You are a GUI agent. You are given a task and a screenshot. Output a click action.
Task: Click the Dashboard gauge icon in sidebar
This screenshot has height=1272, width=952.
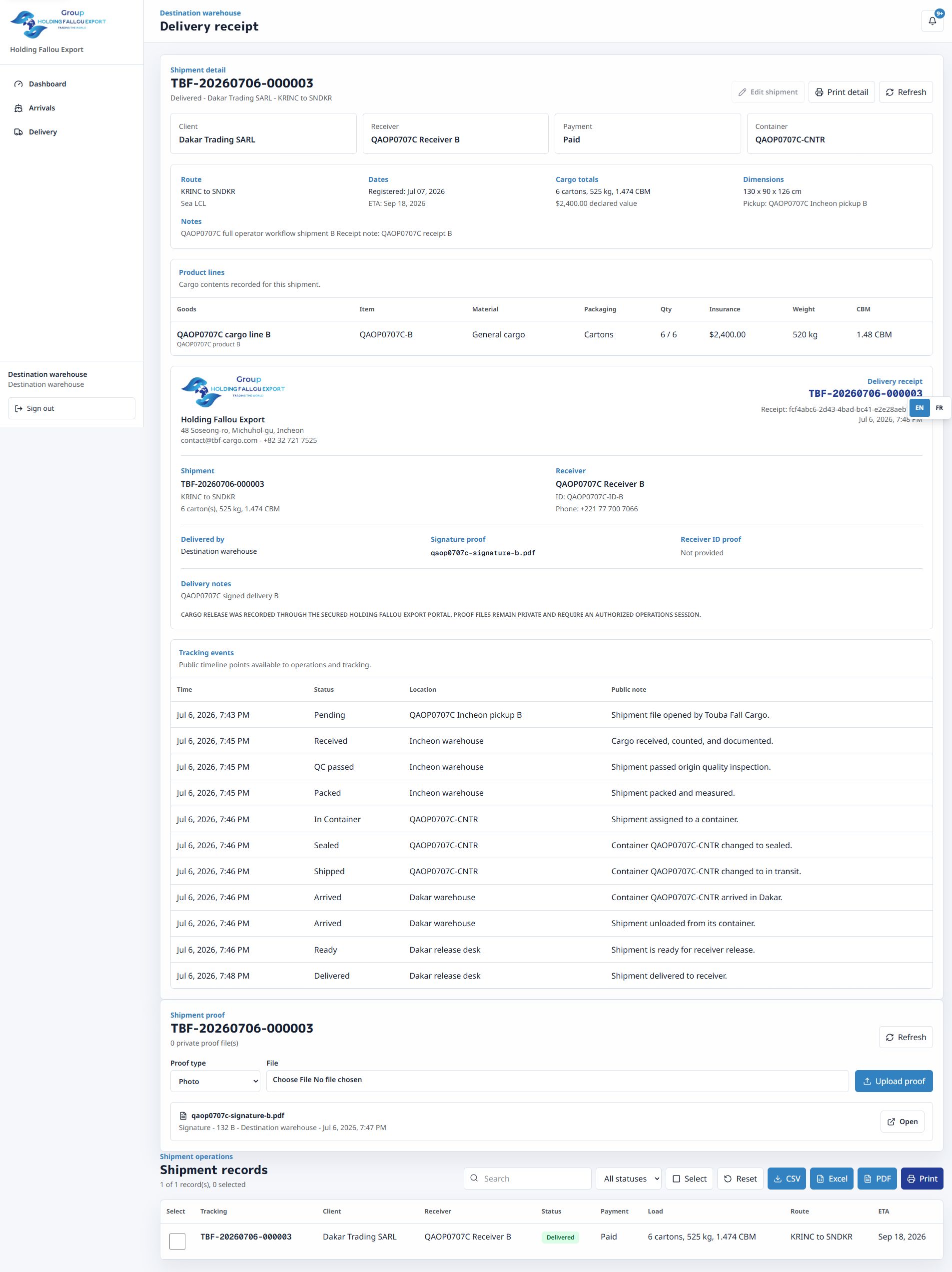click(18, 84)
